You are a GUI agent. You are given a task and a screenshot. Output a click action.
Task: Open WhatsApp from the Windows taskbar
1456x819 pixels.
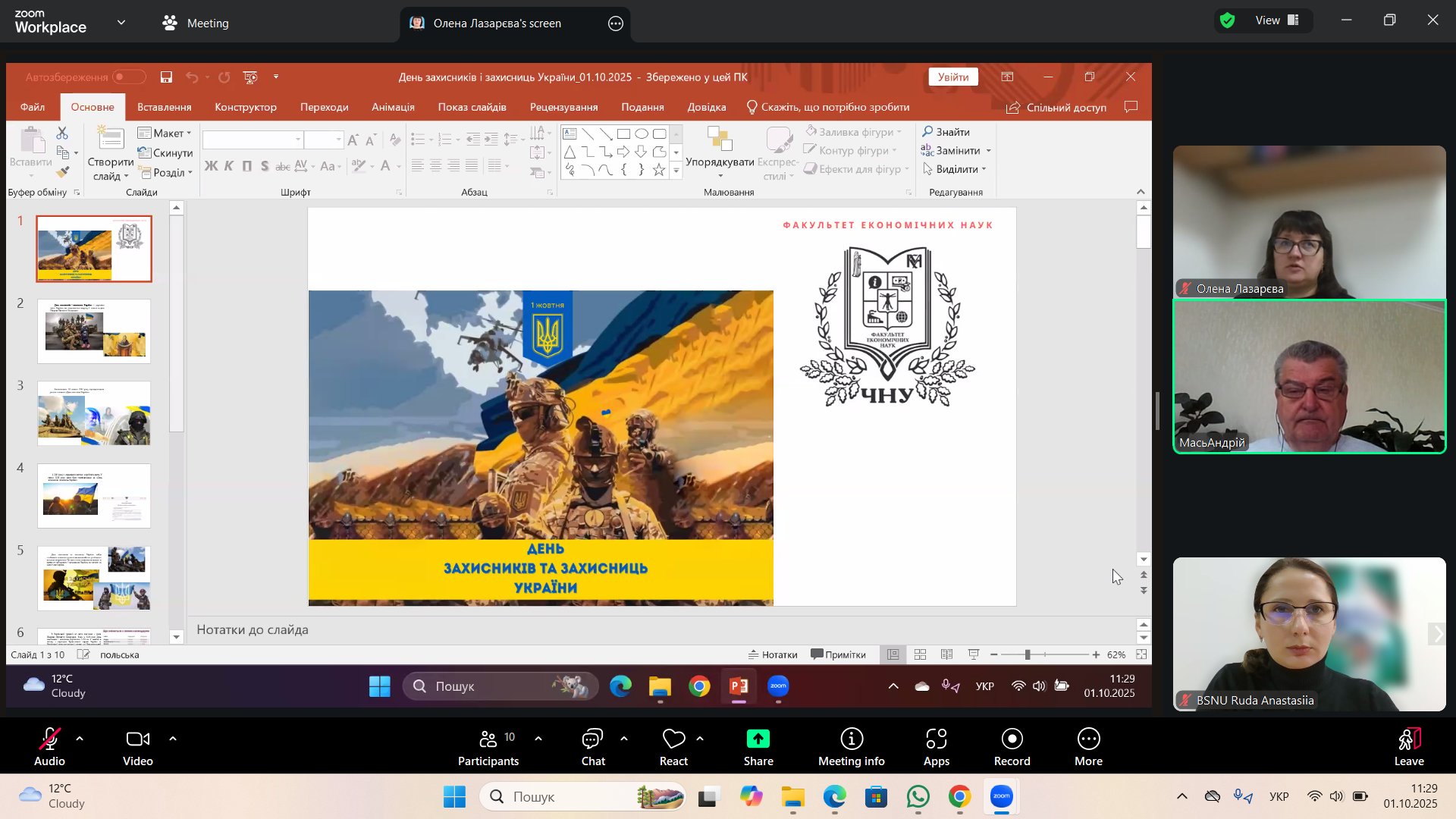[918, 797]
